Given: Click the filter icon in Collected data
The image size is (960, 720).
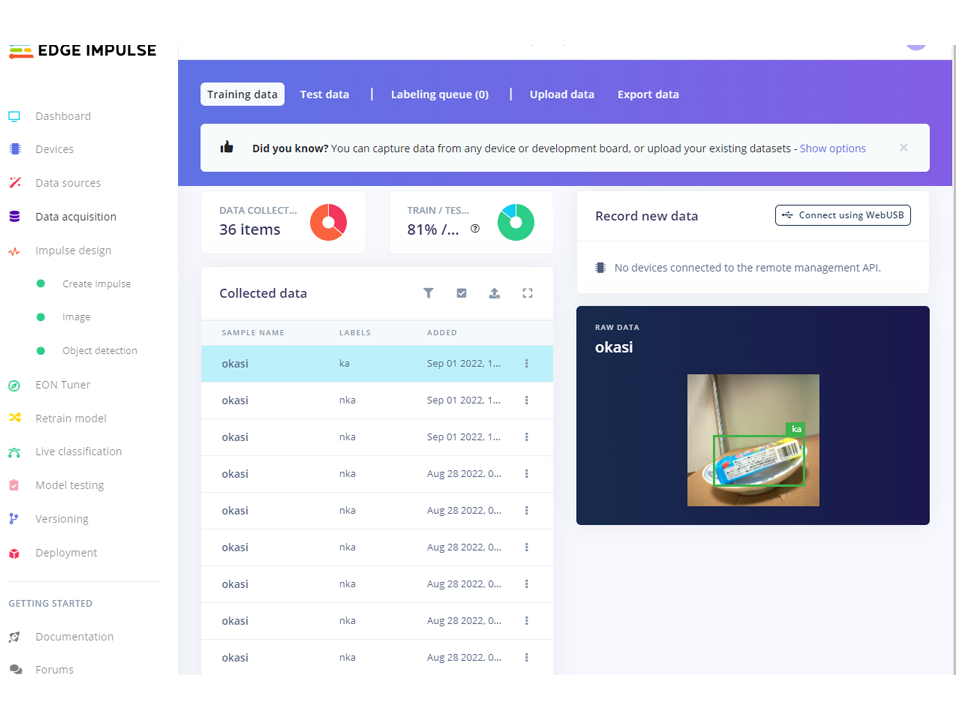Looking at the screenshot, I should pyautogui.click(x=428, y=293).
